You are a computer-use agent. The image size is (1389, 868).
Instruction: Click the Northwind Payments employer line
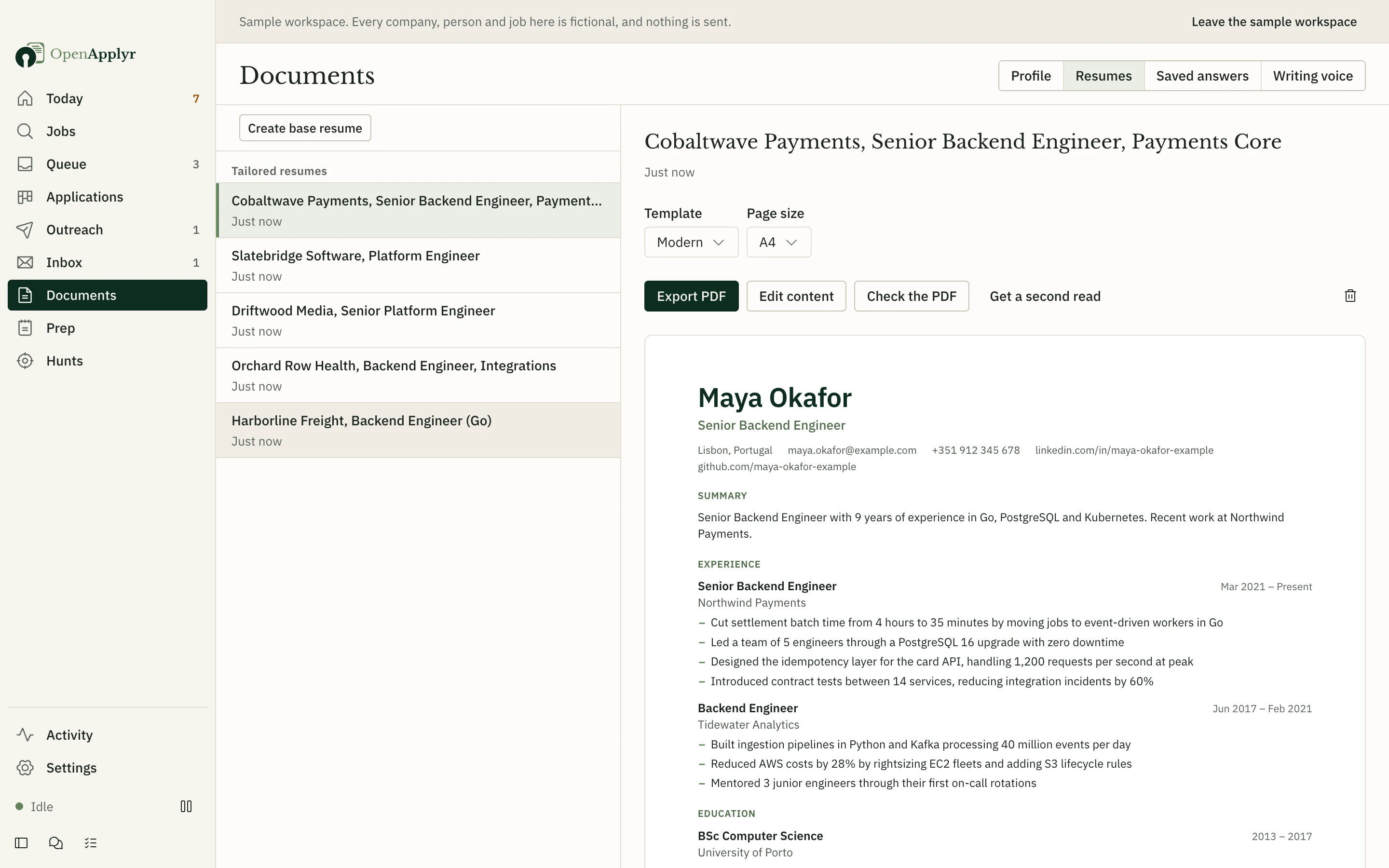click(x=751, y=603)
